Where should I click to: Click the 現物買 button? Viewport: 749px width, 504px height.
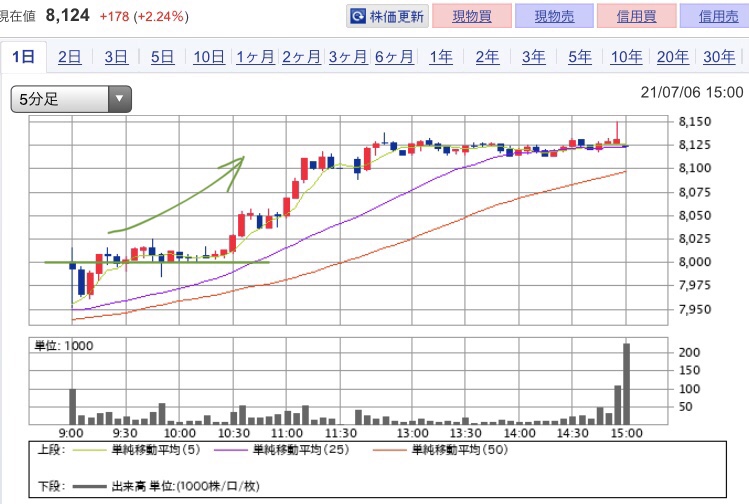click(x=472, y=16)
